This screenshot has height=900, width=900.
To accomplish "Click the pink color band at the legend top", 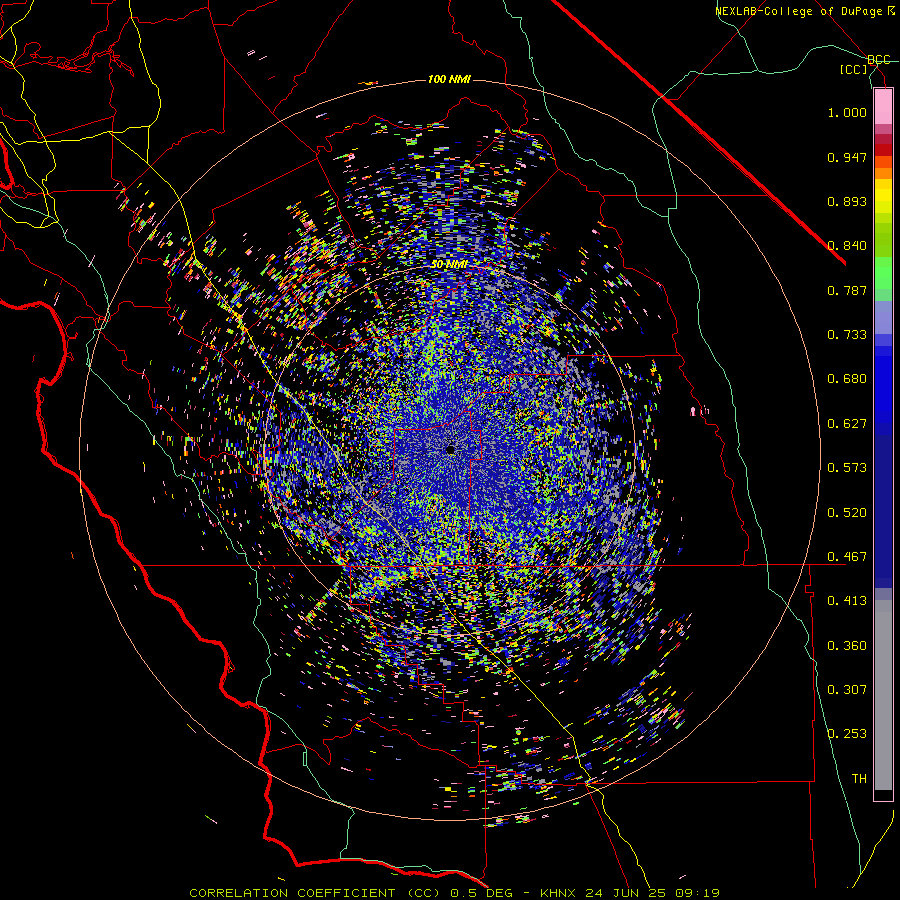I will (x=883, y=107).
